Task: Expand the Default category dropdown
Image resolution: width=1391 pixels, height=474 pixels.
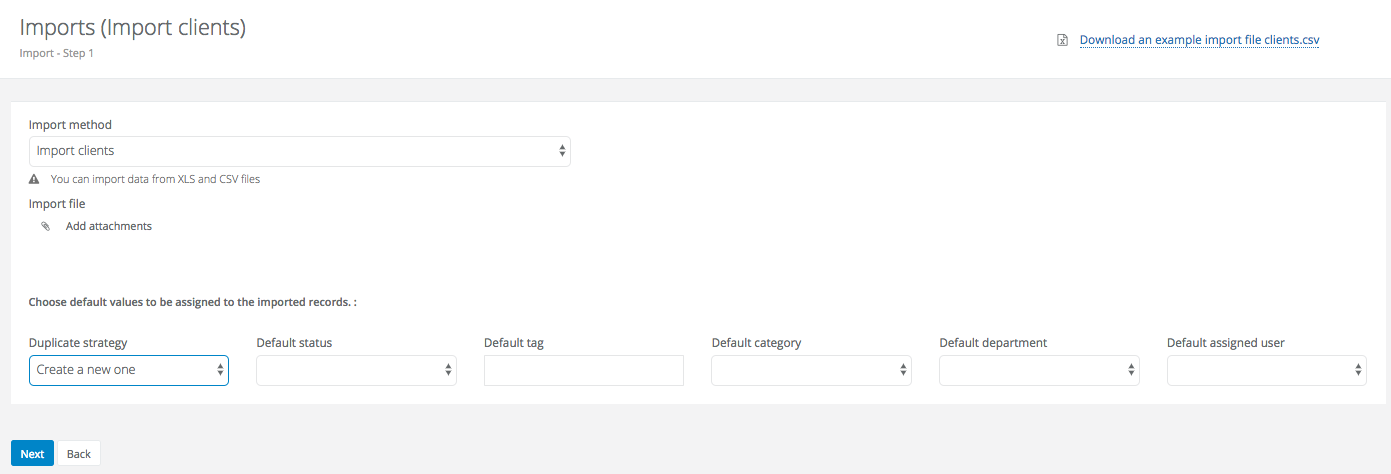Action: (811, 370)
